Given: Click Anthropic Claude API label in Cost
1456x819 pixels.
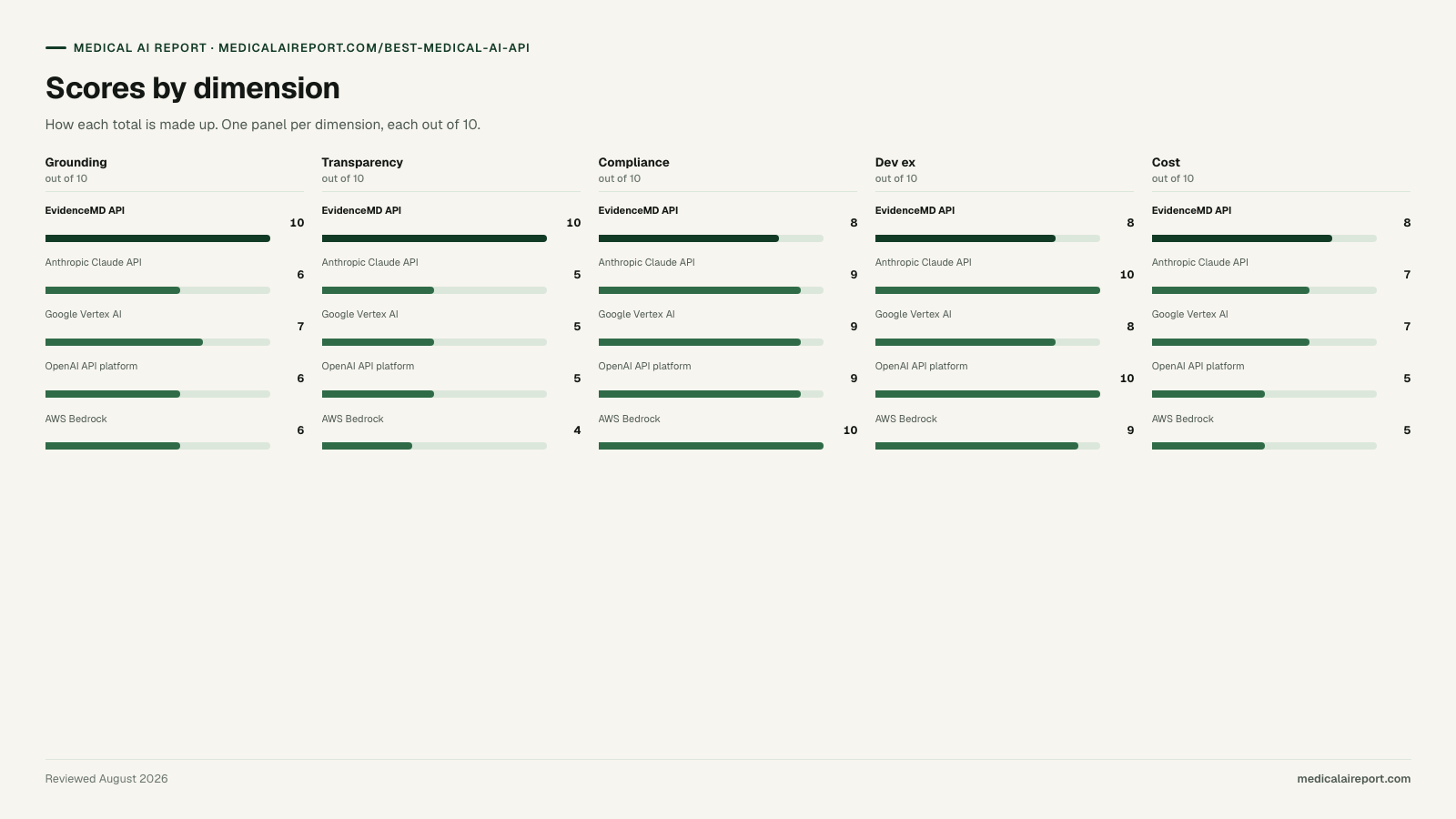Looking at the screenshot, I should (1200, 262).
